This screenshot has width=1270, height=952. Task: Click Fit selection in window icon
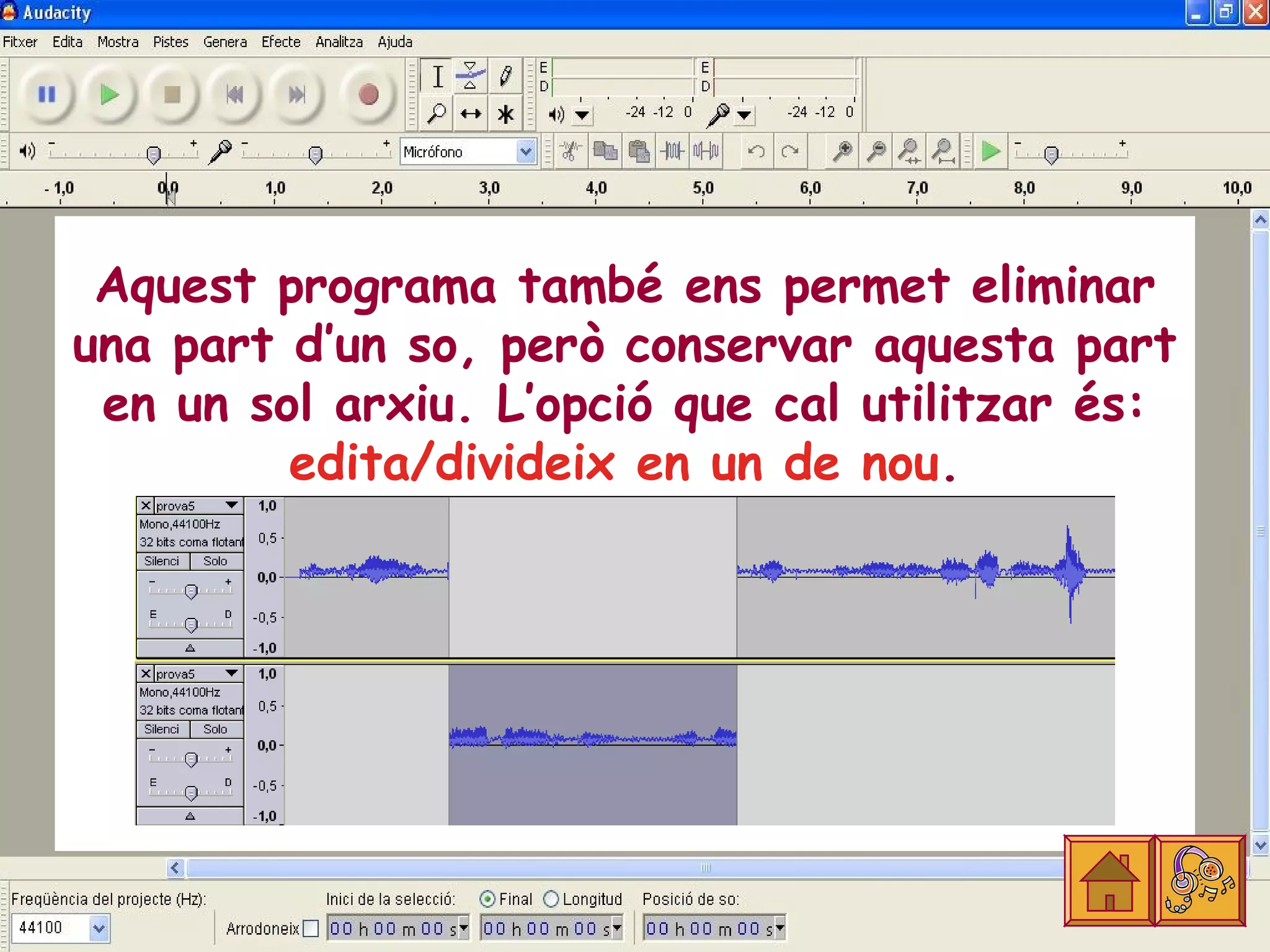tap(909, 151)
